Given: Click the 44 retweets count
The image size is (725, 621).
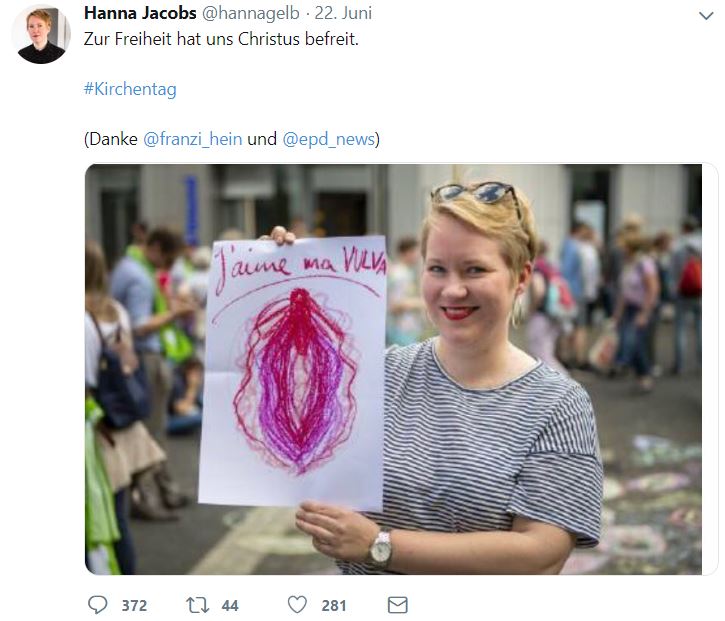Looking at the screenshot, I should point(230,605).
